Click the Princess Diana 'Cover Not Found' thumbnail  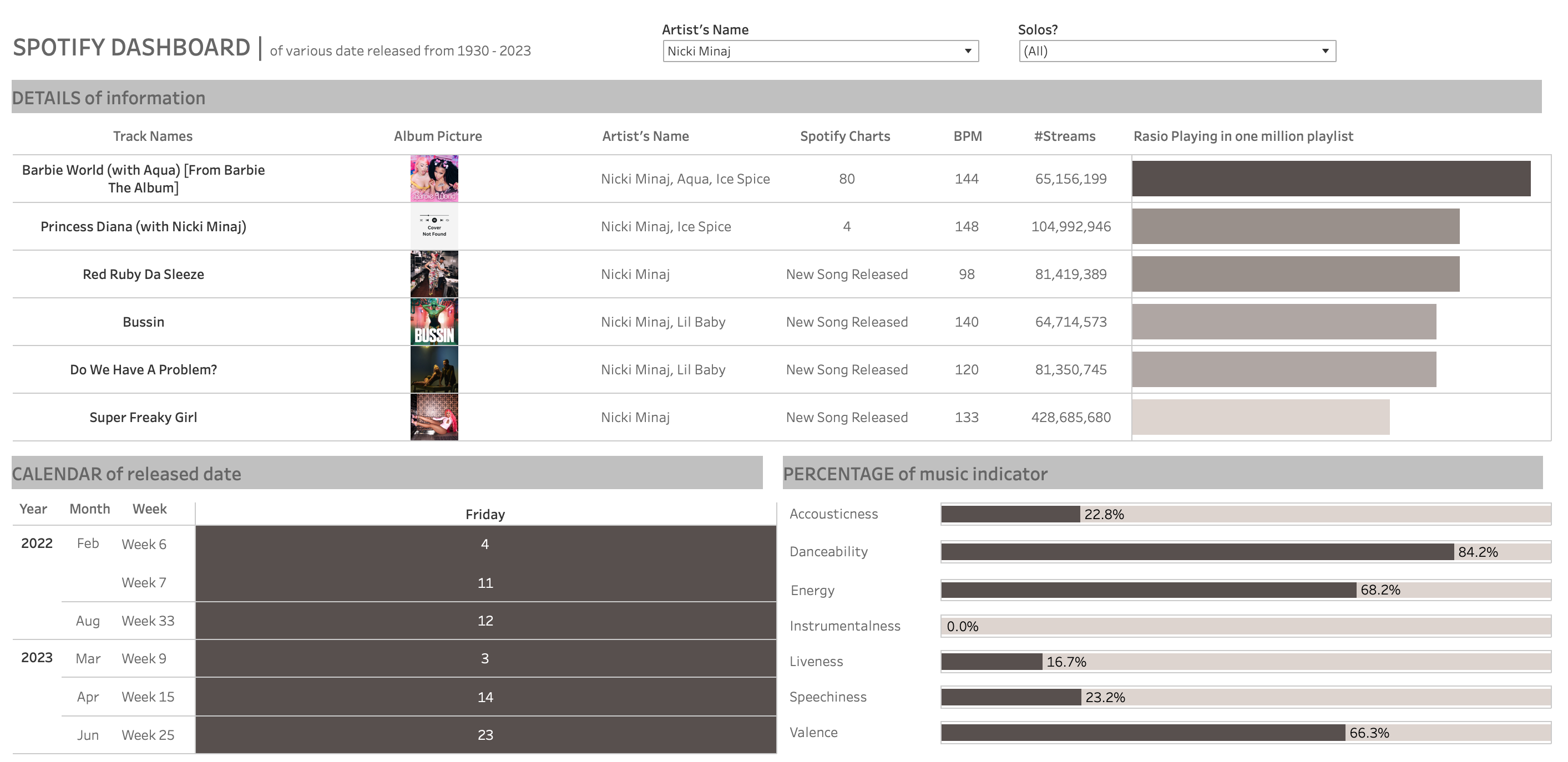pos(434,226)
